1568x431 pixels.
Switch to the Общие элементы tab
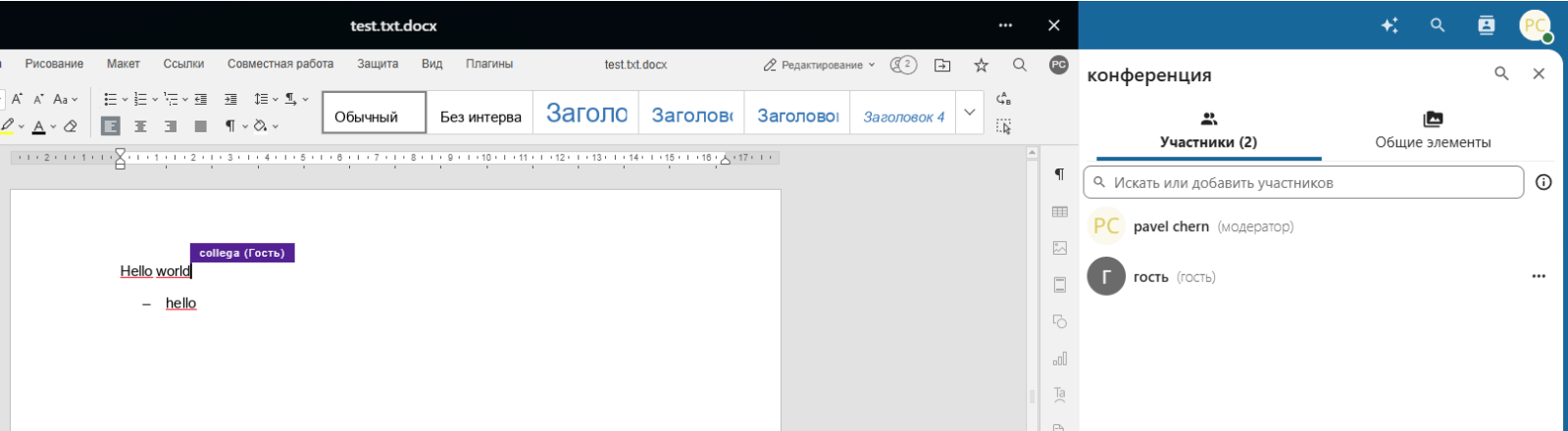(1432, 130)
